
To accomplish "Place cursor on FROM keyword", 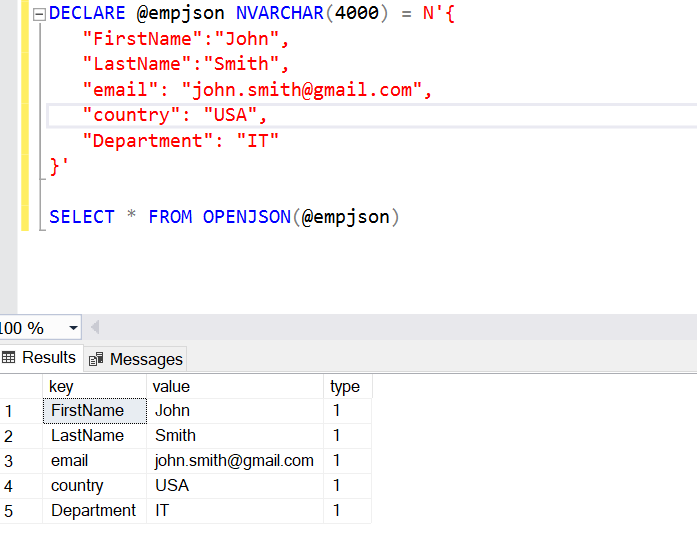I will (x=170, y=217).
